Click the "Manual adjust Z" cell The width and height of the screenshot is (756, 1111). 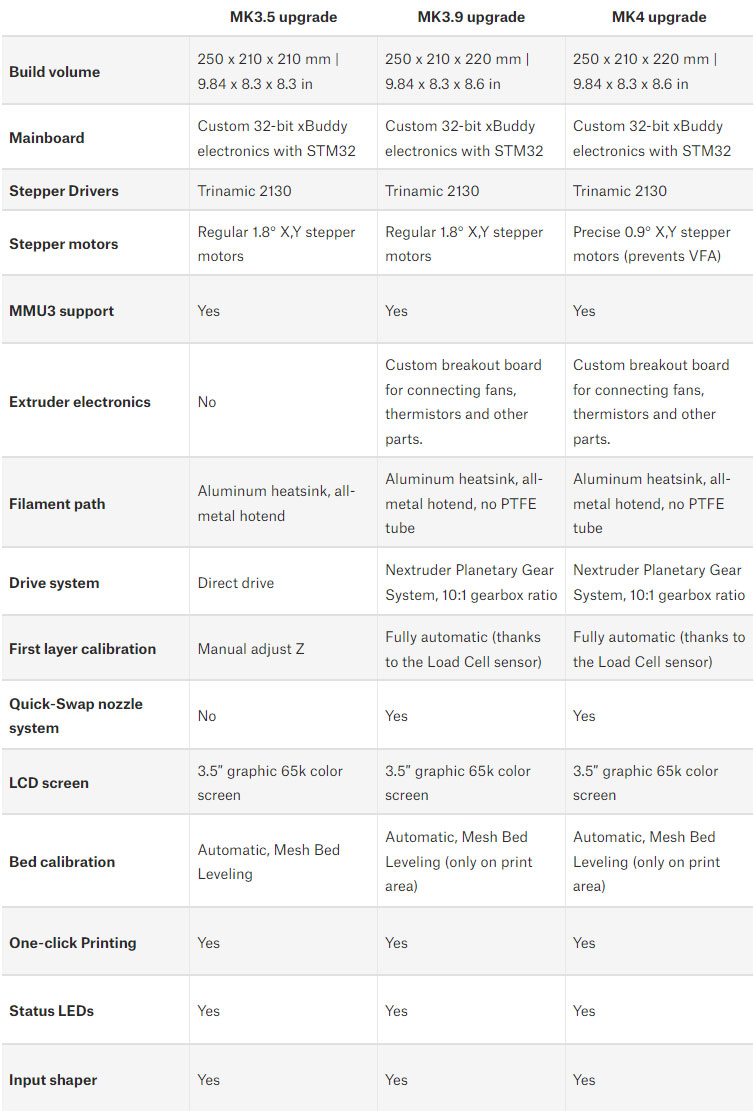point(251,649)
